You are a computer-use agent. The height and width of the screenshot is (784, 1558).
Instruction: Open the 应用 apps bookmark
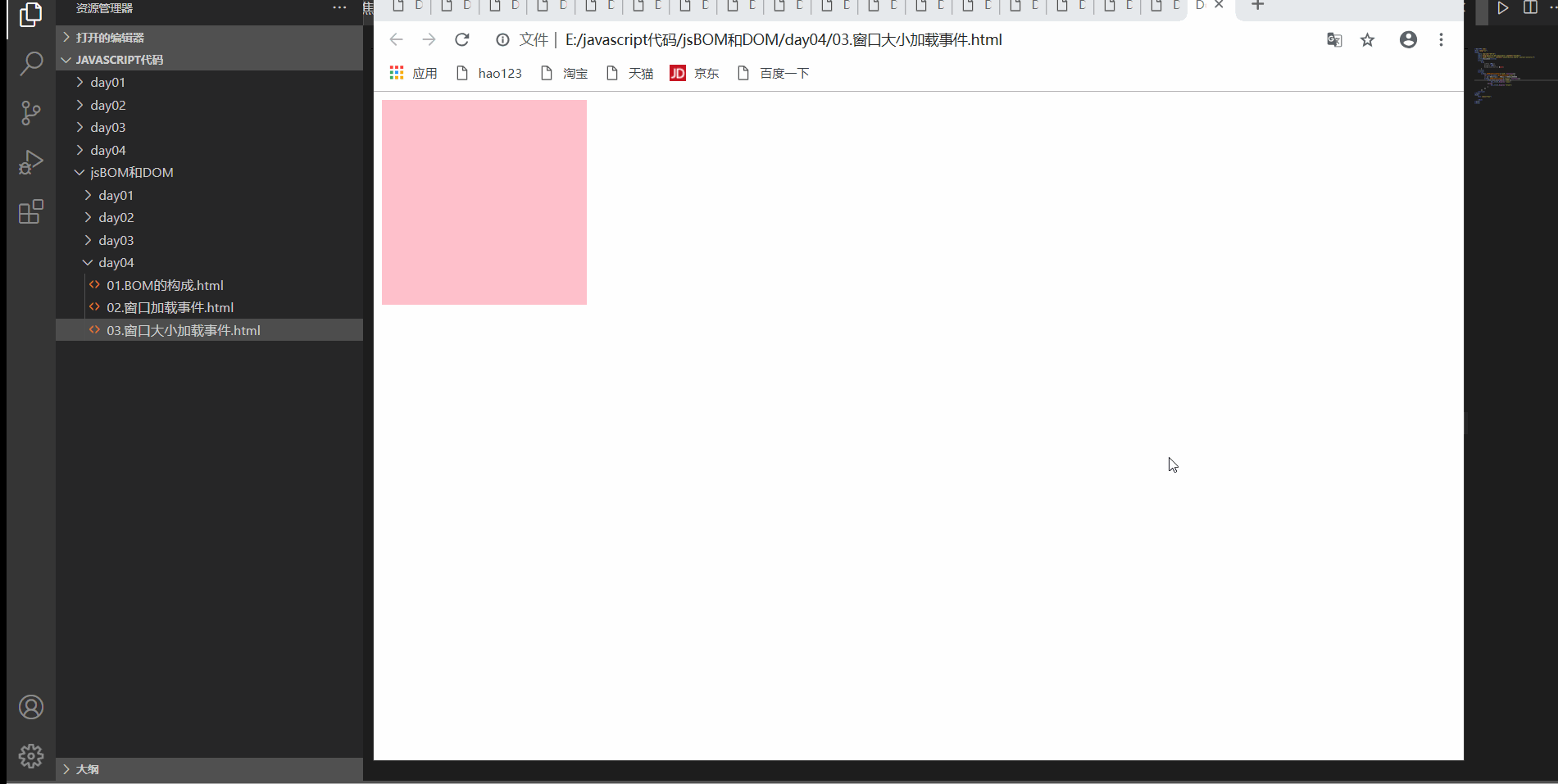(x=413, y=73)
